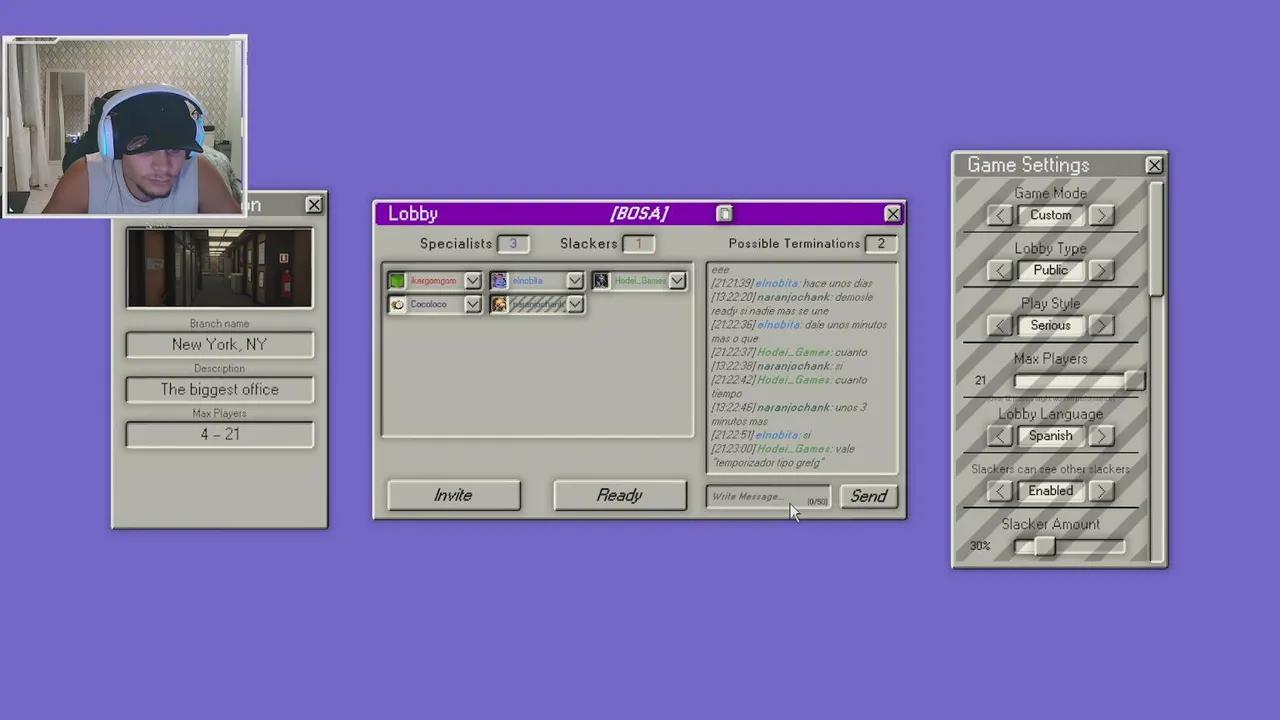Click Cocoloco's avatar icon

397,304
